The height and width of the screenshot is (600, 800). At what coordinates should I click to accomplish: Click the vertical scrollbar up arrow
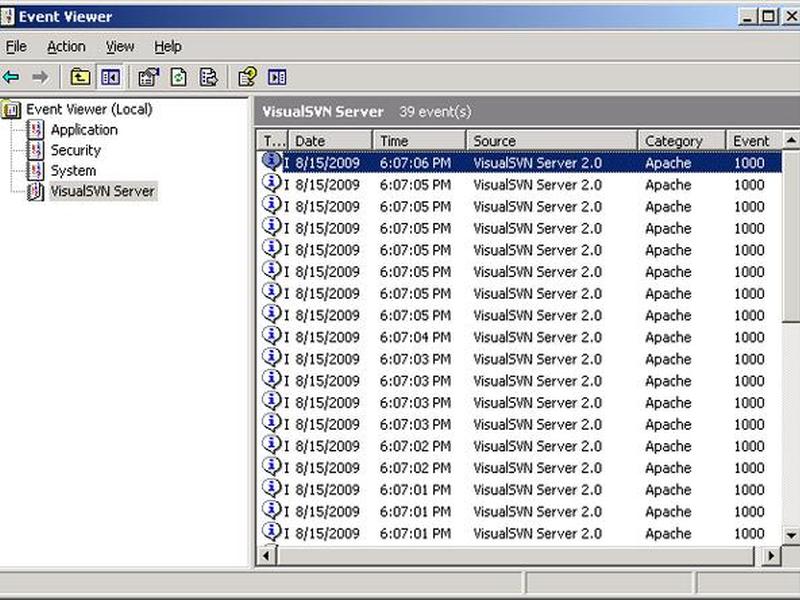[x=791, y=140]
